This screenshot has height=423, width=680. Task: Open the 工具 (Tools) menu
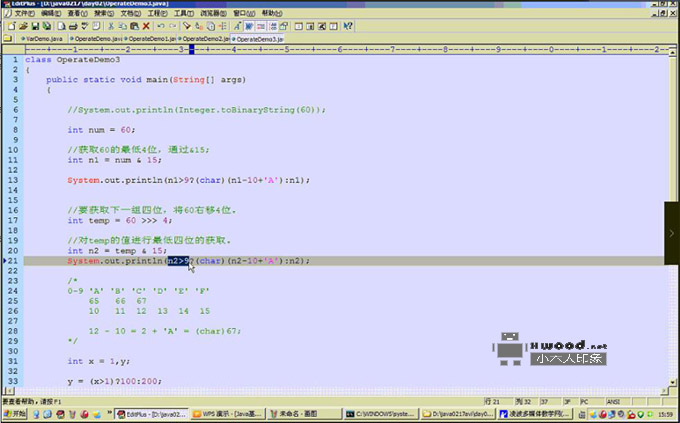pos(184,13)
